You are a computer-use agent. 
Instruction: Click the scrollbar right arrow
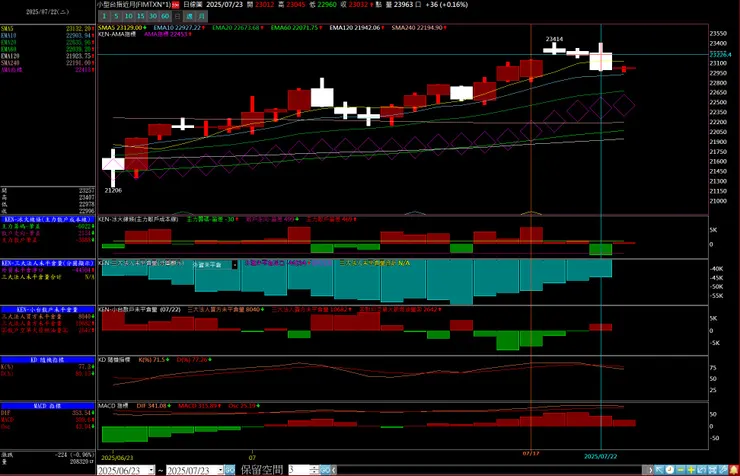coord(650,470)
